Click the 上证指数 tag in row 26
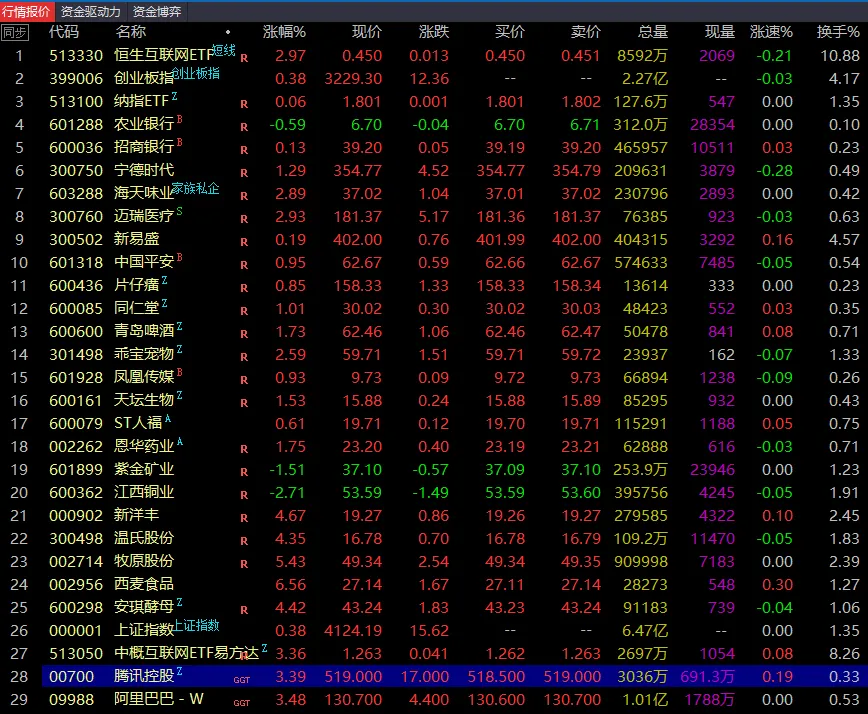 tap(197, 625)
